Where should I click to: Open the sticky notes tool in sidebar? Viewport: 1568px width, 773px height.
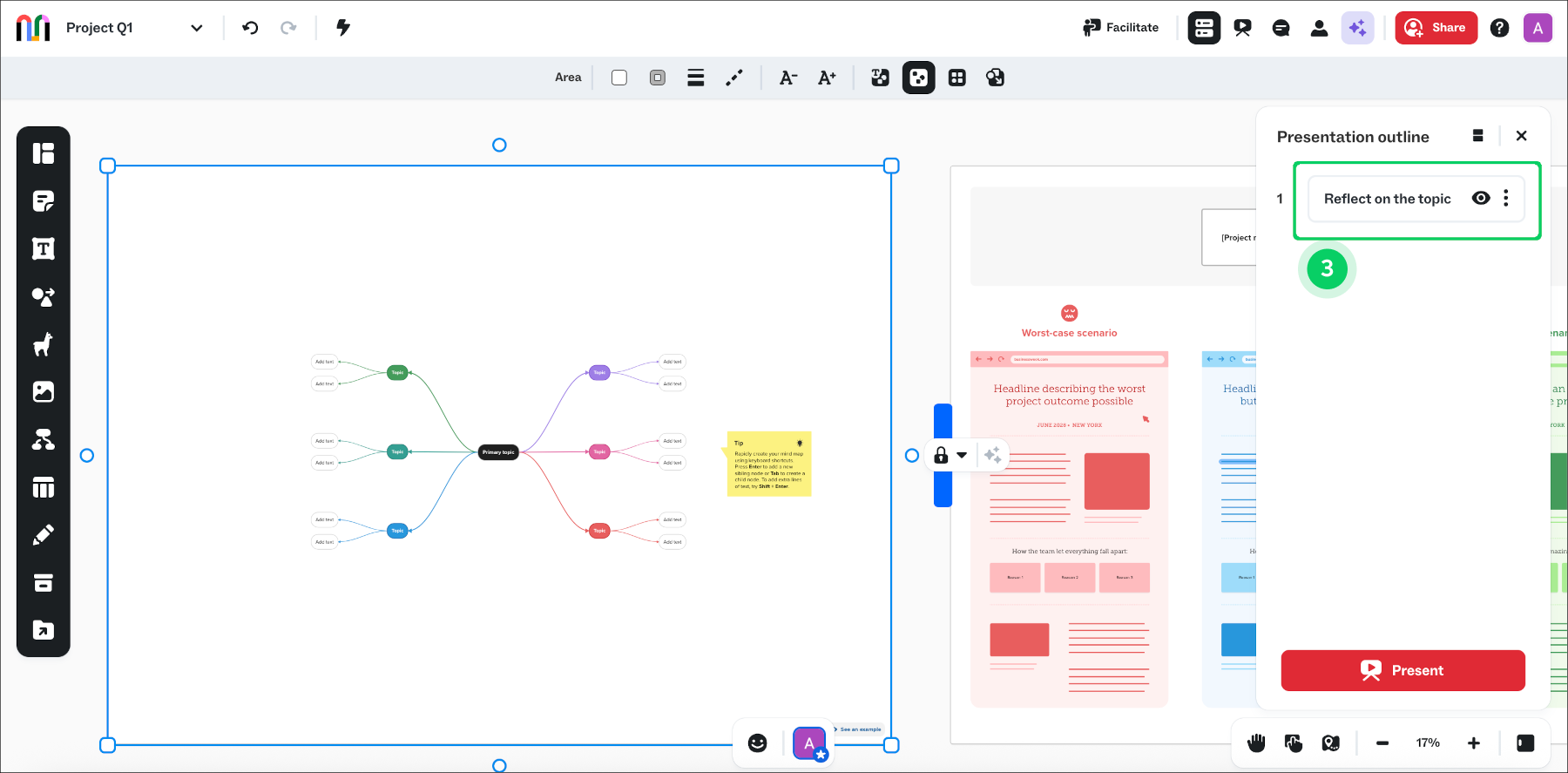(x=43, y=201)
